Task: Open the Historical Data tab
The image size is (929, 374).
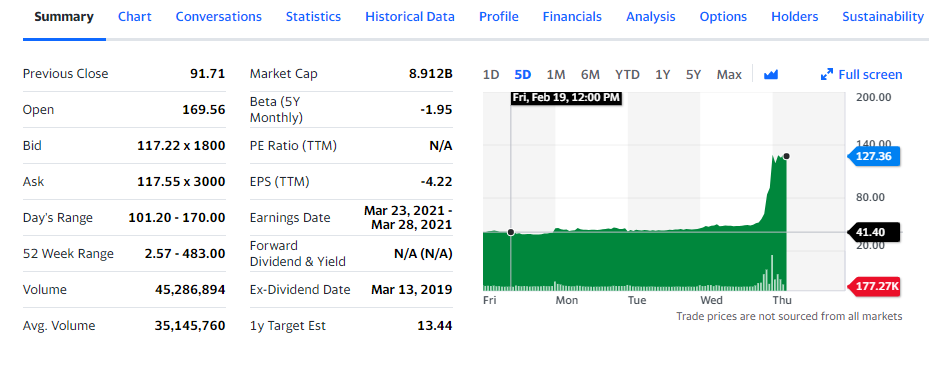Action: point(410,17)
